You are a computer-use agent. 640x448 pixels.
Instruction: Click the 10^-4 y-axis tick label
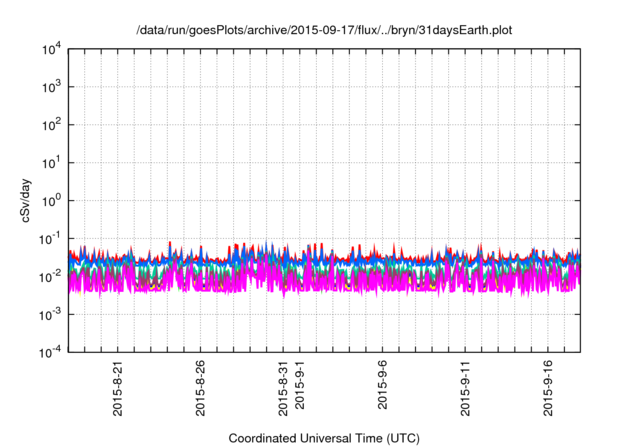pos(49,352)
